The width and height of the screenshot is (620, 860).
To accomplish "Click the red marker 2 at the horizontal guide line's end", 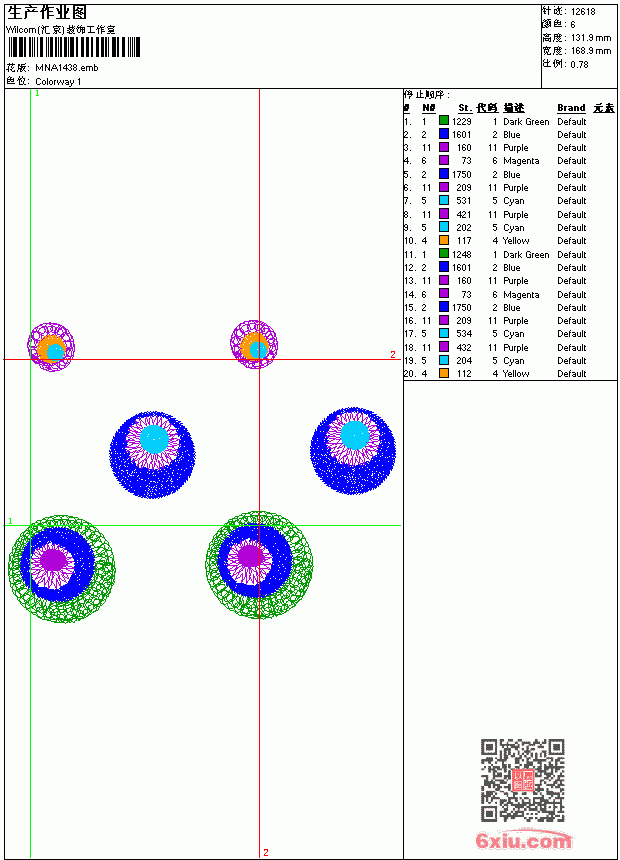I will [393, 354].
